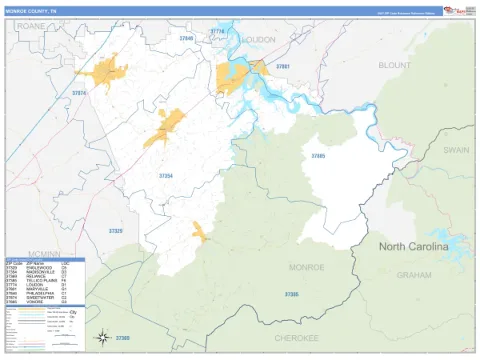The height and width of the screenshot is (360, 480).
Task: Click the compass rose symbol
Action: tap(103, 338)
